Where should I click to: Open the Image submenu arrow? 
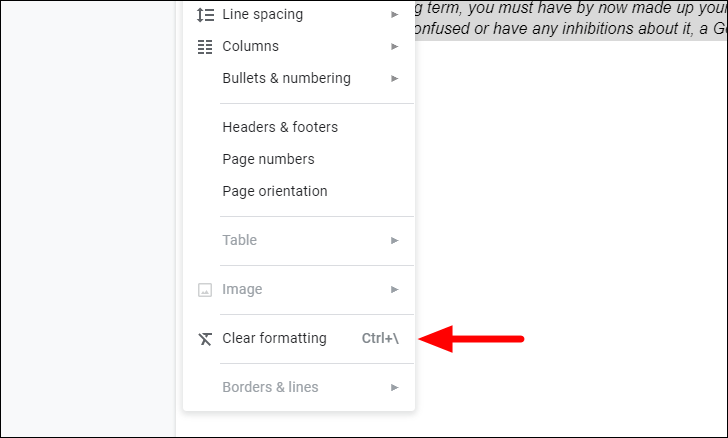click(x=395, y=289)
